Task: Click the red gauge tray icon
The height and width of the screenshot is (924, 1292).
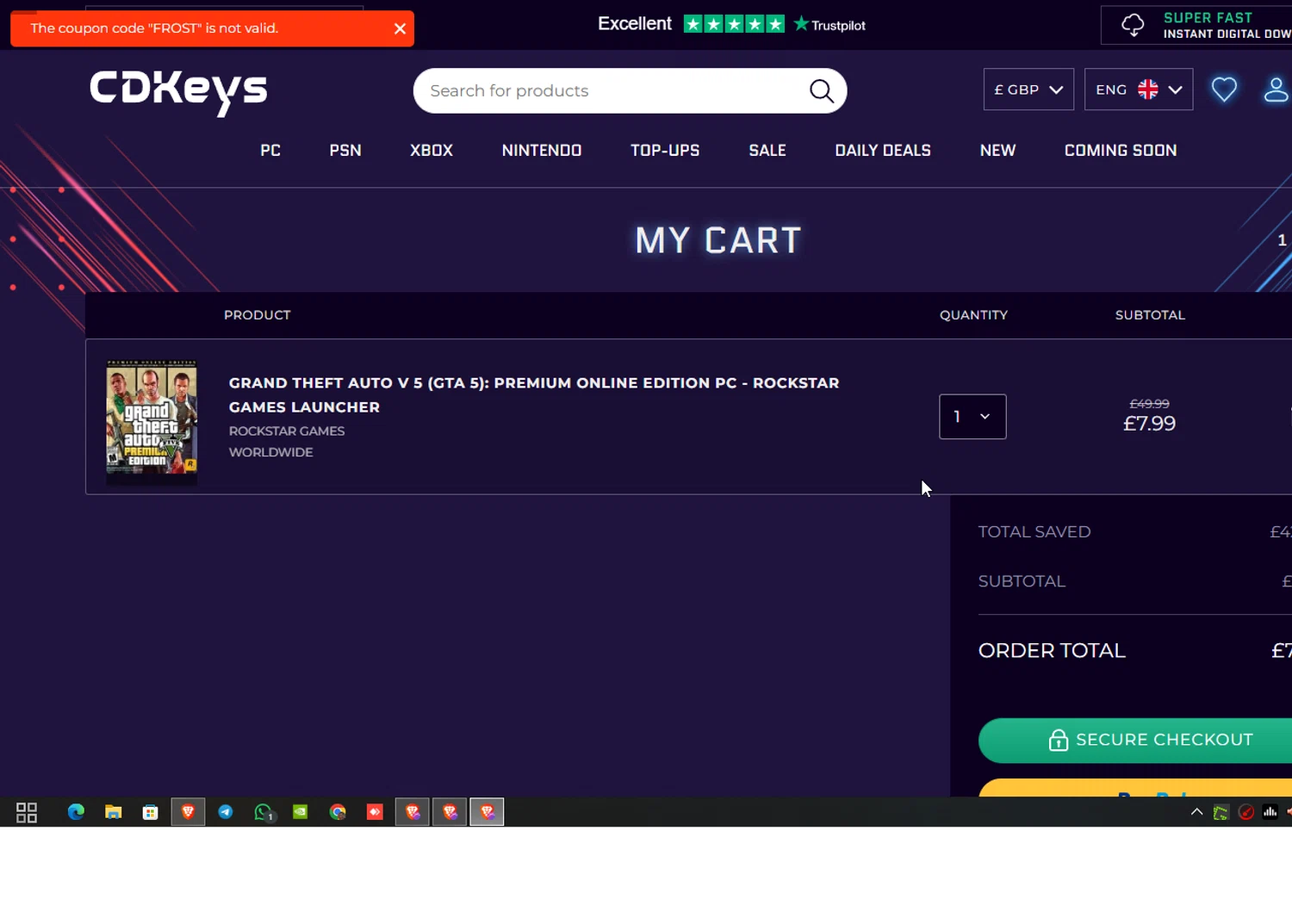Action: [x=1245, y=812]
